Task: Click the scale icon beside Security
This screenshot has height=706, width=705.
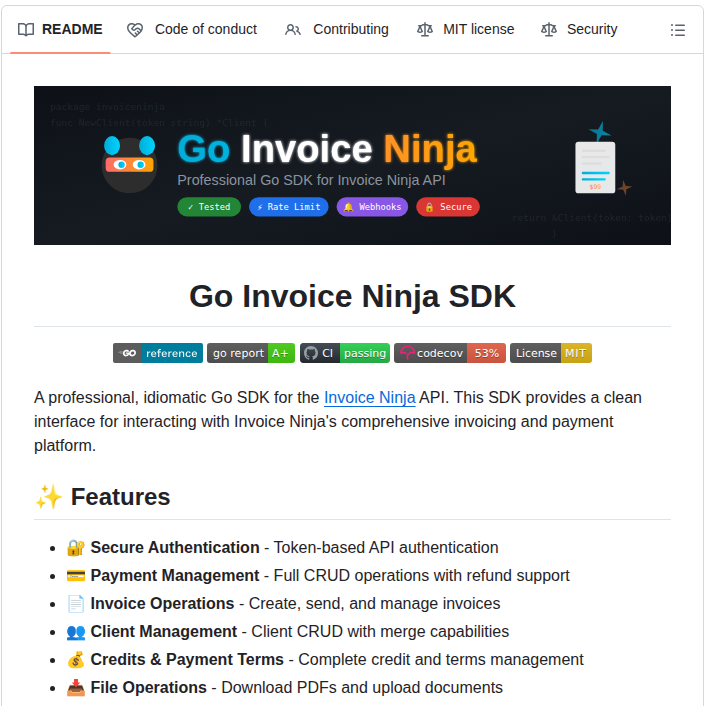Action: click(x=549, y=30)
